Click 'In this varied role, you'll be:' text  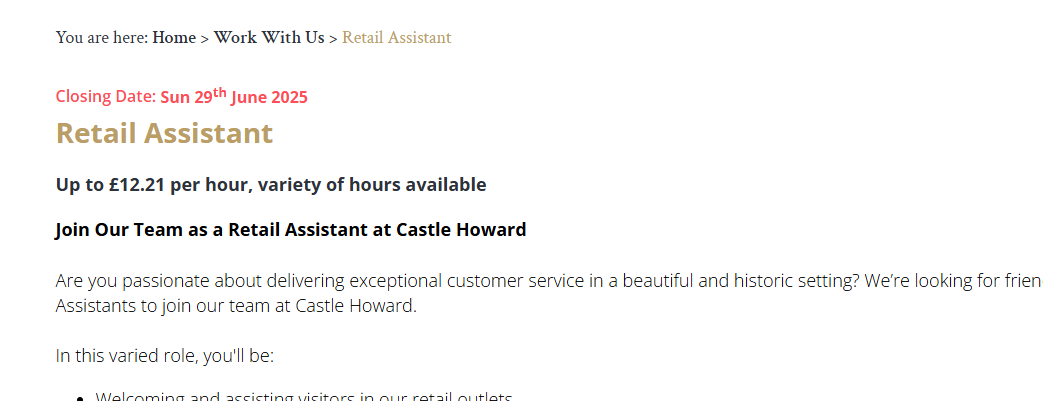pos(165,356)
